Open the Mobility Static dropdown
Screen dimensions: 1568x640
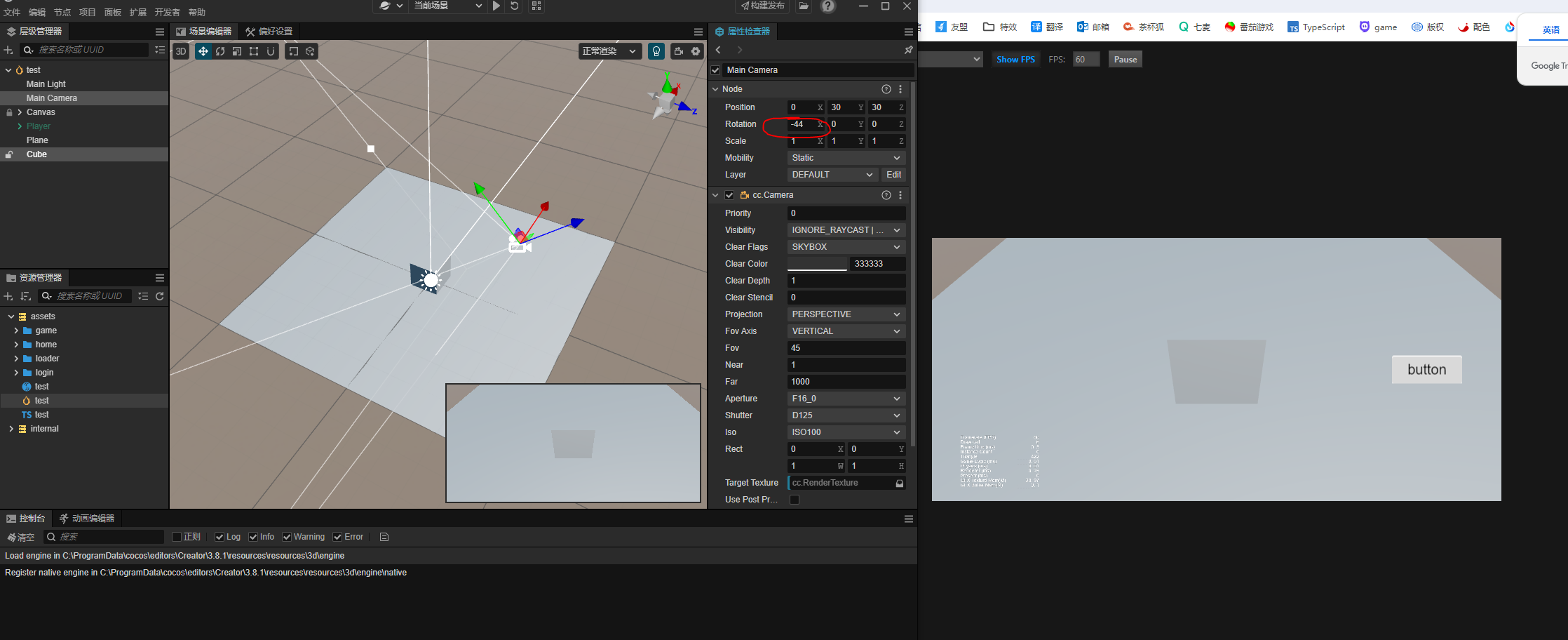tap(846, 158)
